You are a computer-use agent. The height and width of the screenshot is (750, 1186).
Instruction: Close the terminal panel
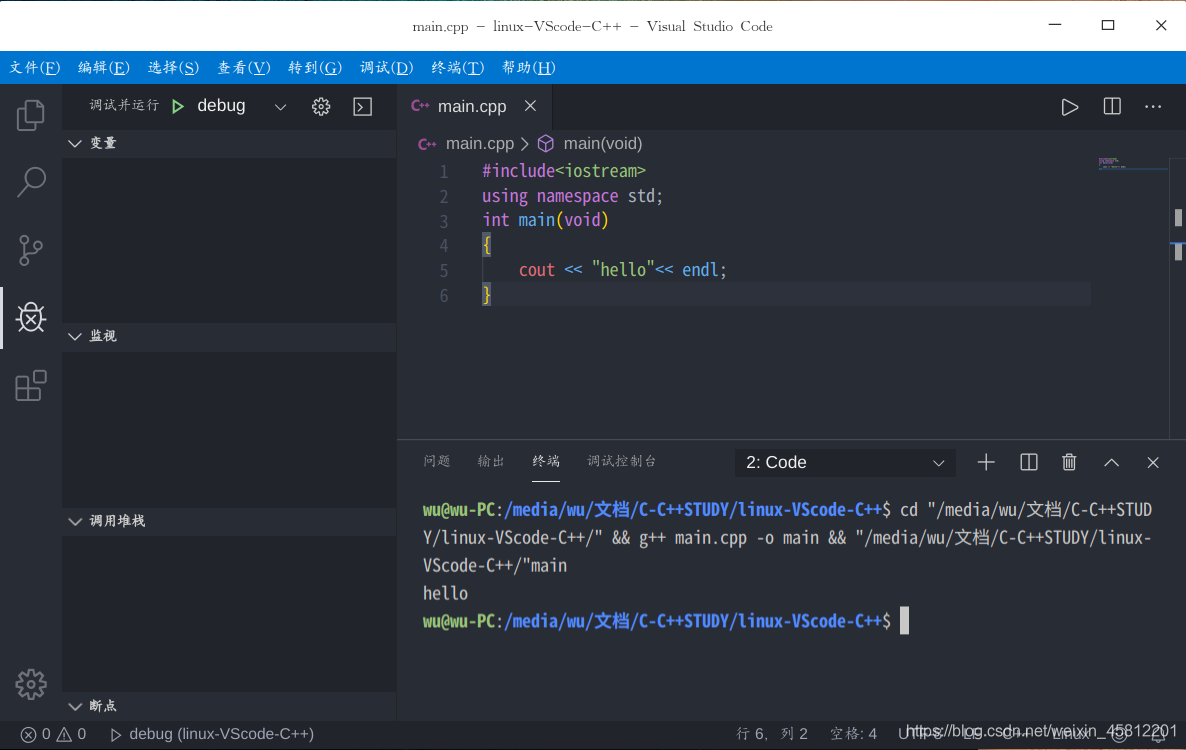click(1153, 462)
